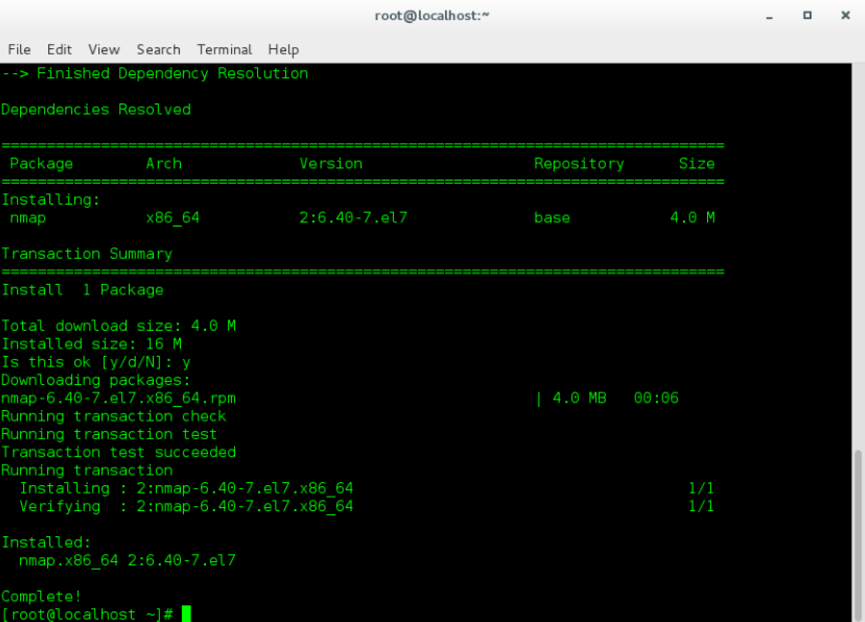Click the root@localhost title bar text
865x622 pixels.
point(432,16)
